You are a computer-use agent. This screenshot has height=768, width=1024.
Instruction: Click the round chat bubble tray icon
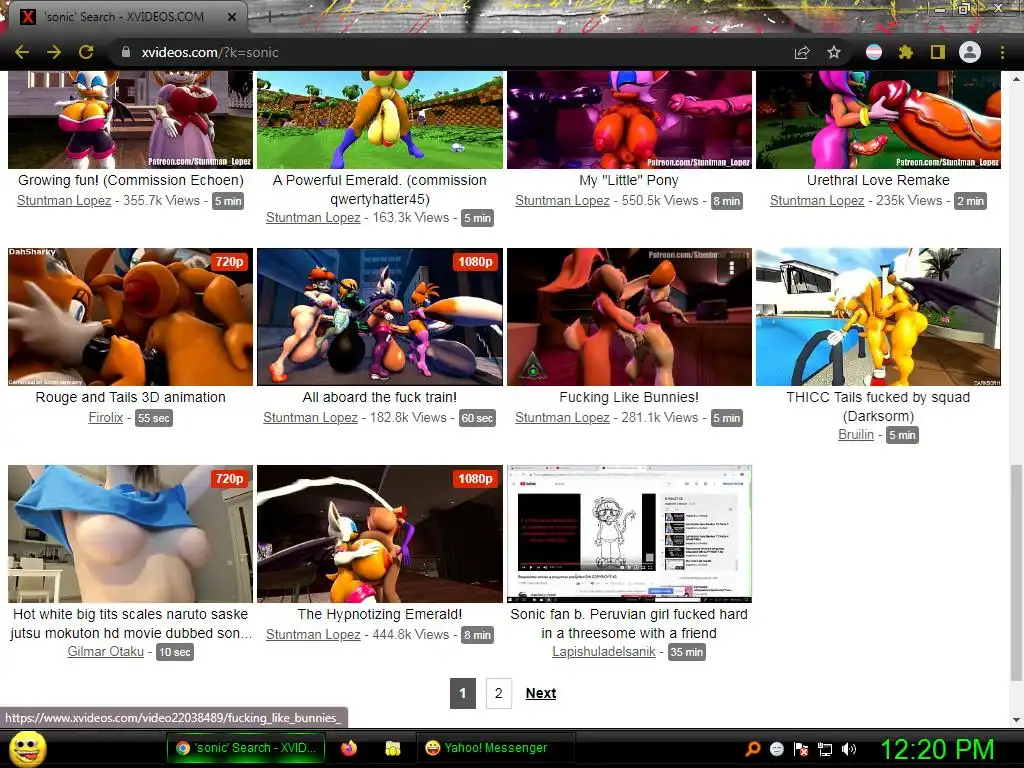click(x=776, y=749)
